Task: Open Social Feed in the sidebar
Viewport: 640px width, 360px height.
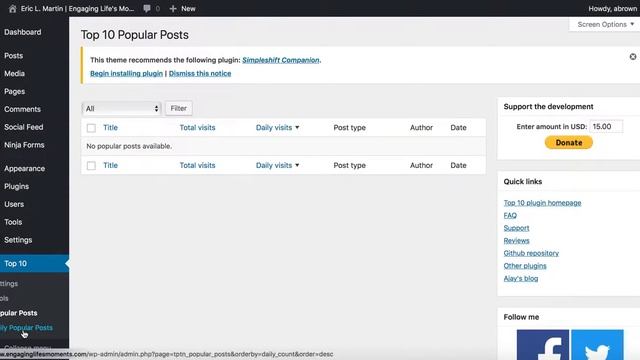Action: [x=23, y=127]
